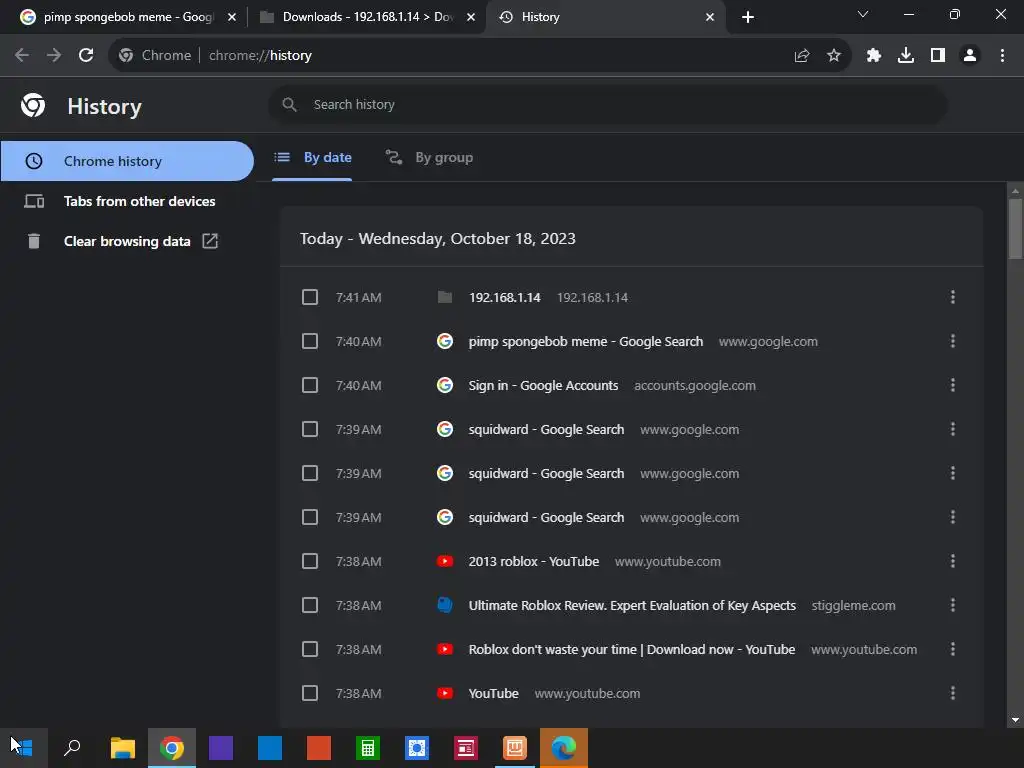This screenshot has height=768, width=1024.
Task: Click the Chrome taskbar icon
Action: [172, 748]
